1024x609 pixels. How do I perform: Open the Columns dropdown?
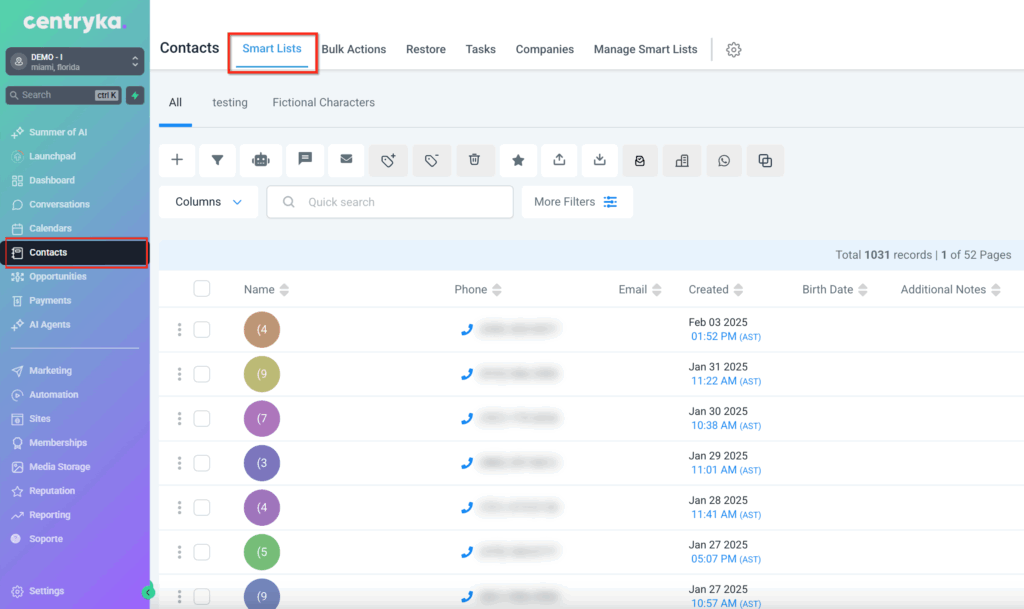pos(208,202)
